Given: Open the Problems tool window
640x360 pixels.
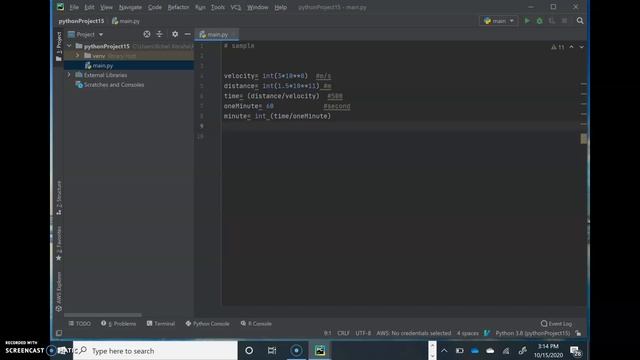Looking at the screenshot, I should 118,323.
